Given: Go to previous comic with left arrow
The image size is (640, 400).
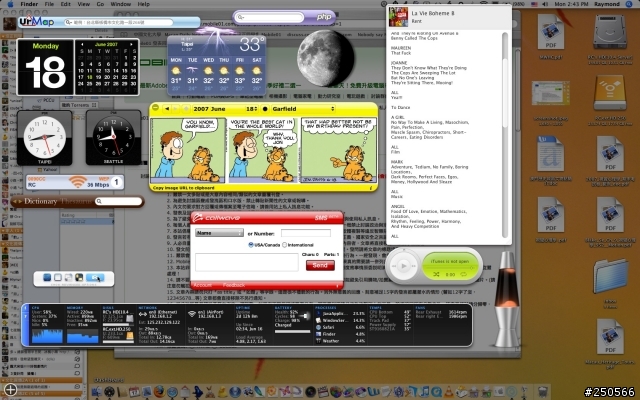Looking at the screenshot, I should (x=167, y=109).
